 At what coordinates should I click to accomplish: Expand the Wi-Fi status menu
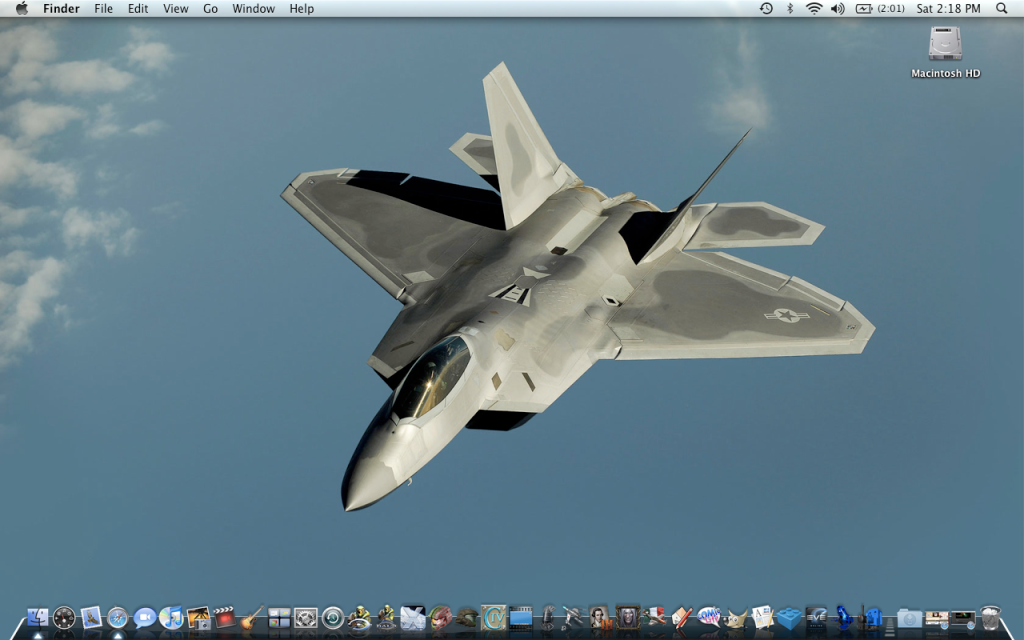(x=814, y=8)
